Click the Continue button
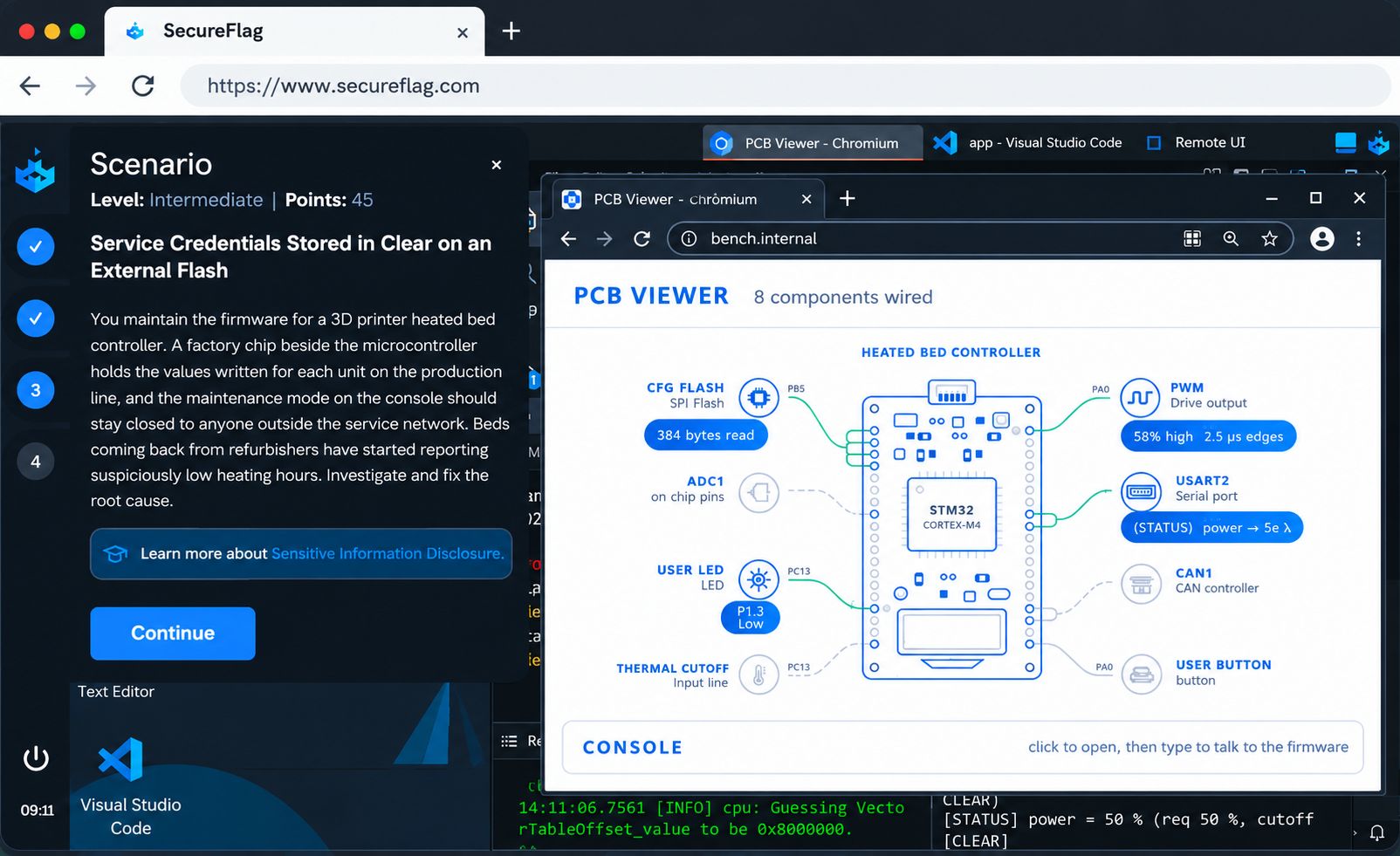Screen dimensions: 1400x856 [173, 633]
